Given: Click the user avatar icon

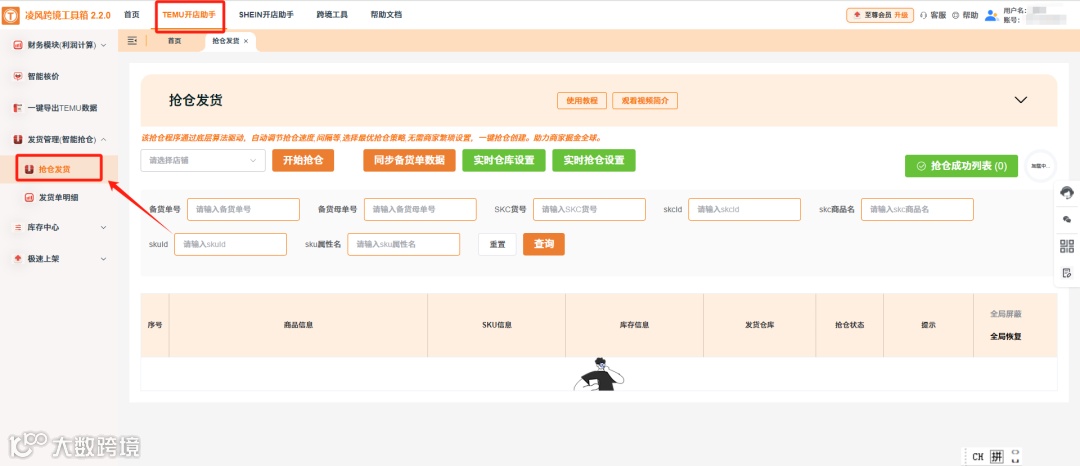Looking at the screenshot, I should [991, 15].
